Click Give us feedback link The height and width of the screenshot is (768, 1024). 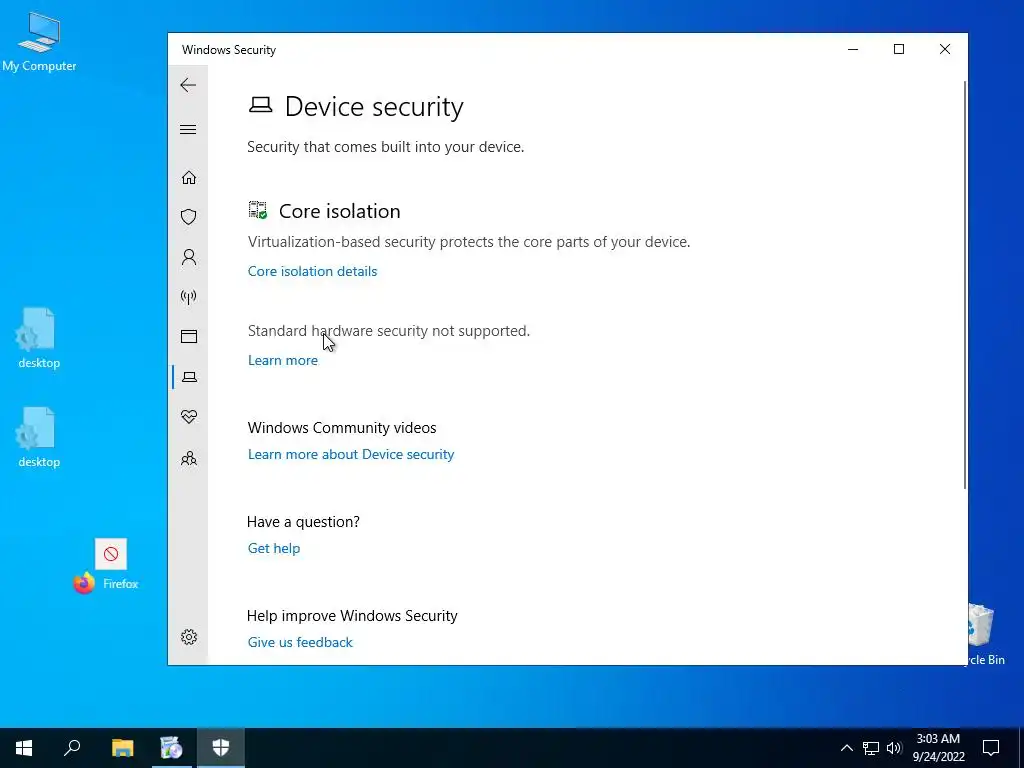(300, 642)
